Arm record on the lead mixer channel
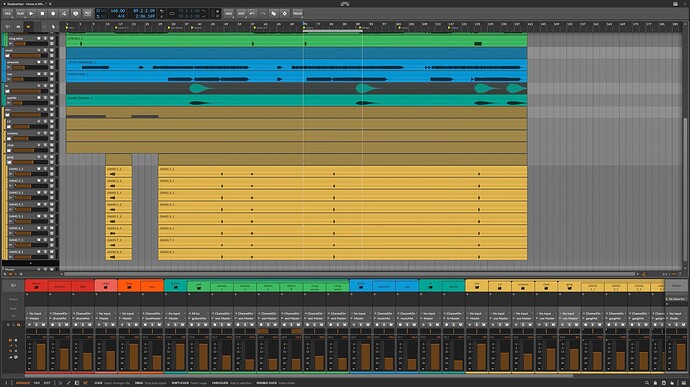 coord(192,325)
